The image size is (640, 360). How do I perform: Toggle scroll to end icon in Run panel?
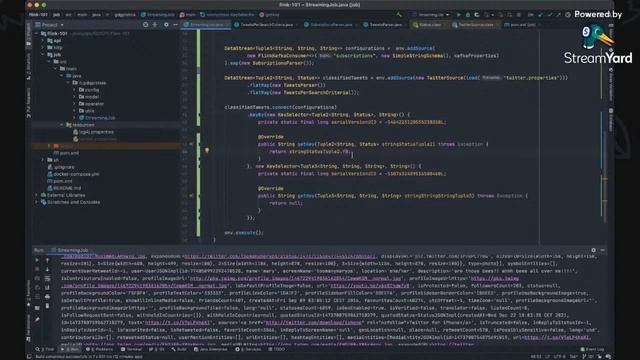(47, 287)
